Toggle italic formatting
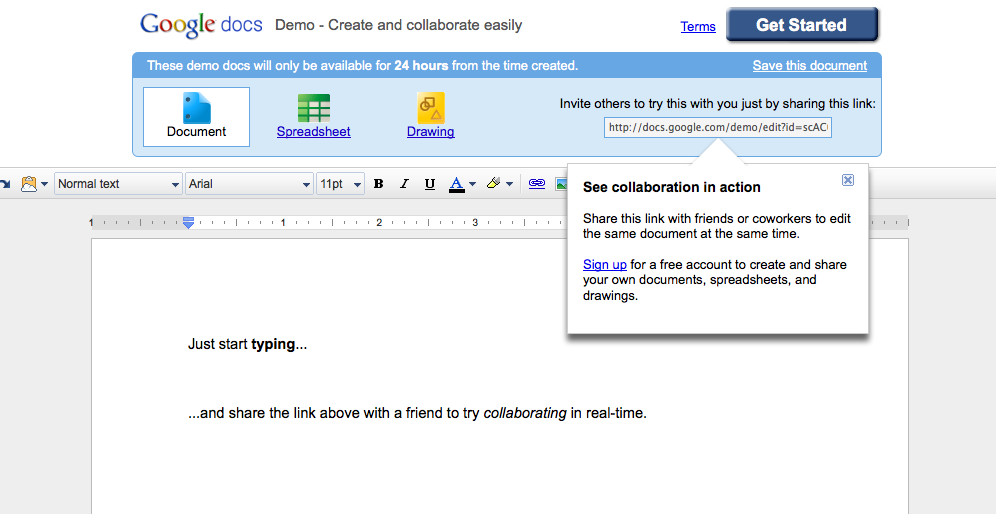This screenshot has height=514, width=996. tap(404, 184)
